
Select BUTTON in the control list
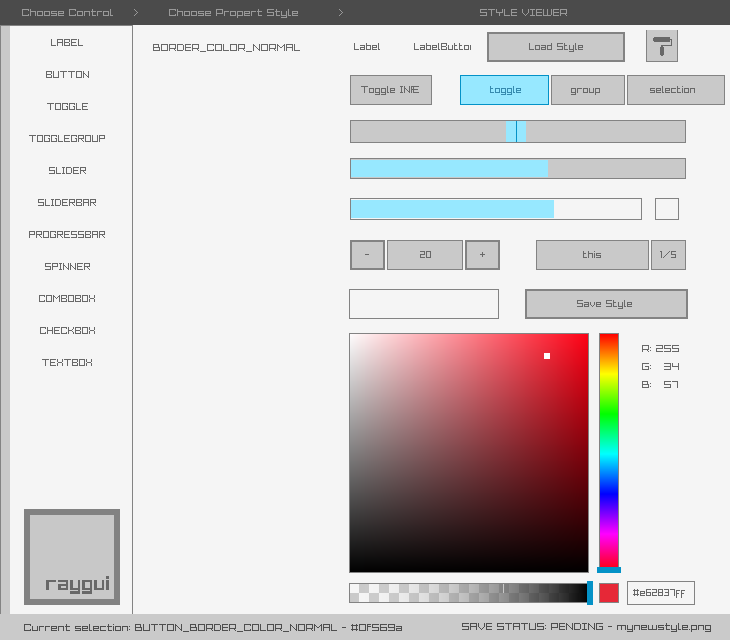(67, 75)
